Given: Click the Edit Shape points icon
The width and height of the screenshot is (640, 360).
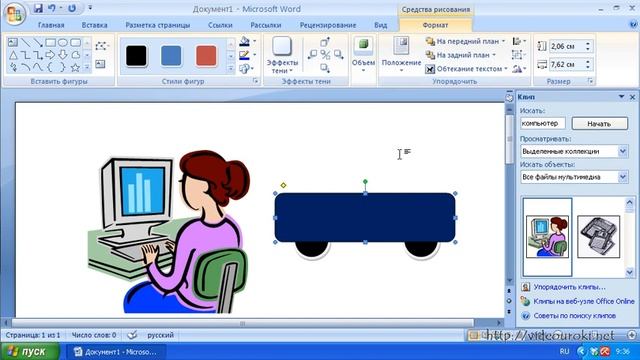Looking at the screenshot, I should [101, 46].
